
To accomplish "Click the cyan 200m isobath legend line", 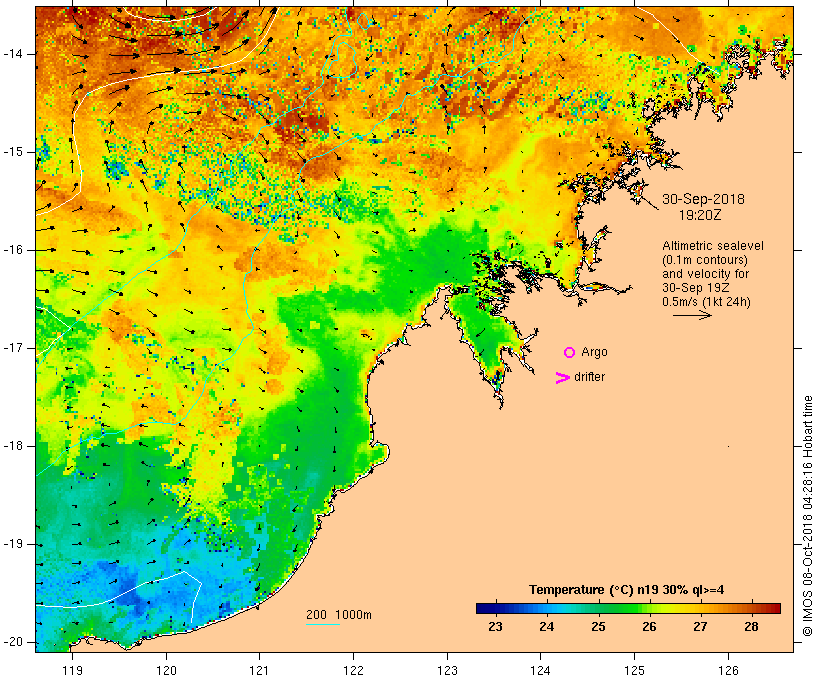I will coord(323,624).
